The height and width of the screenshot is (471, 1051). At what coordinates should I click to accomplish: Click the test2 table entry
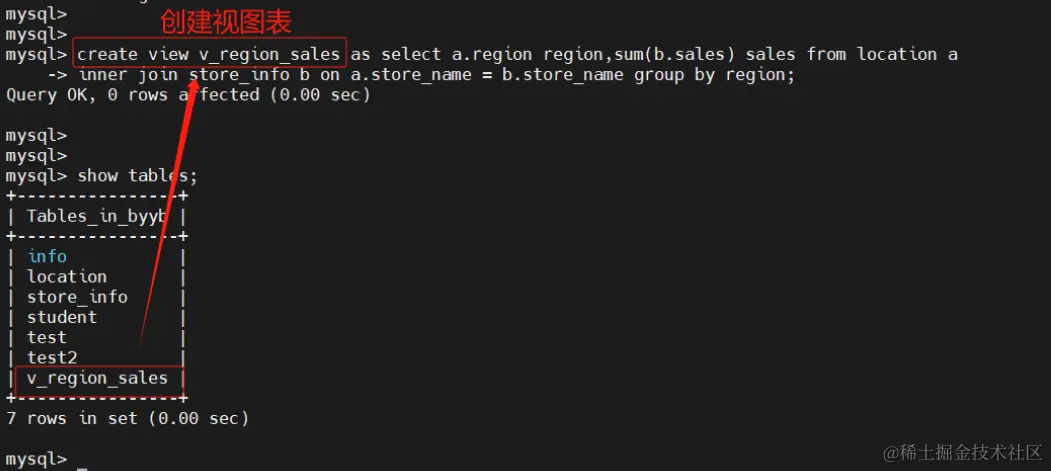(x=52, y=357)
